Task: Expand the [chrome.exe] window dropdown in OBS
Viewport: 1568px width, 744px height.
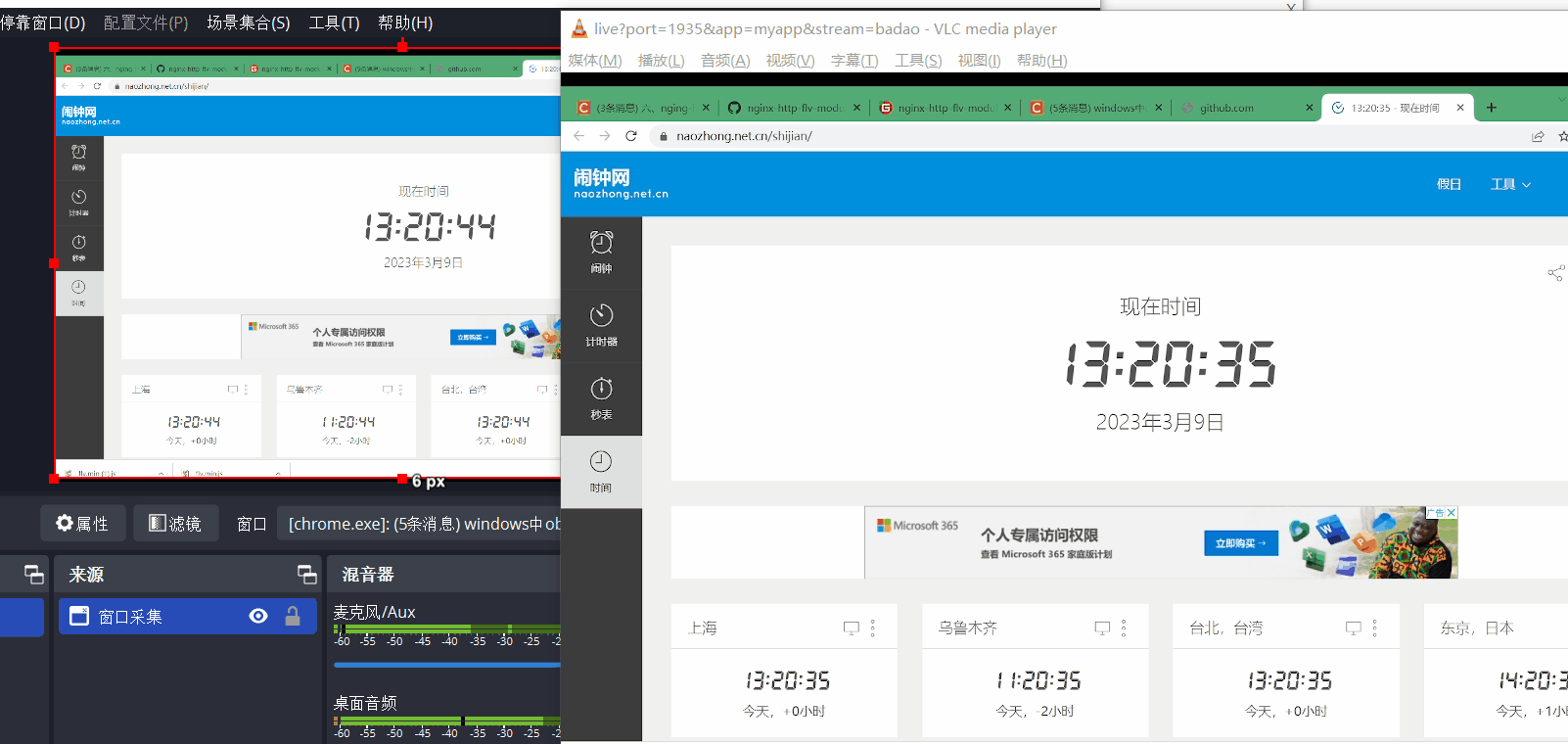Action: pyautogui.click(x=419, y=524)
